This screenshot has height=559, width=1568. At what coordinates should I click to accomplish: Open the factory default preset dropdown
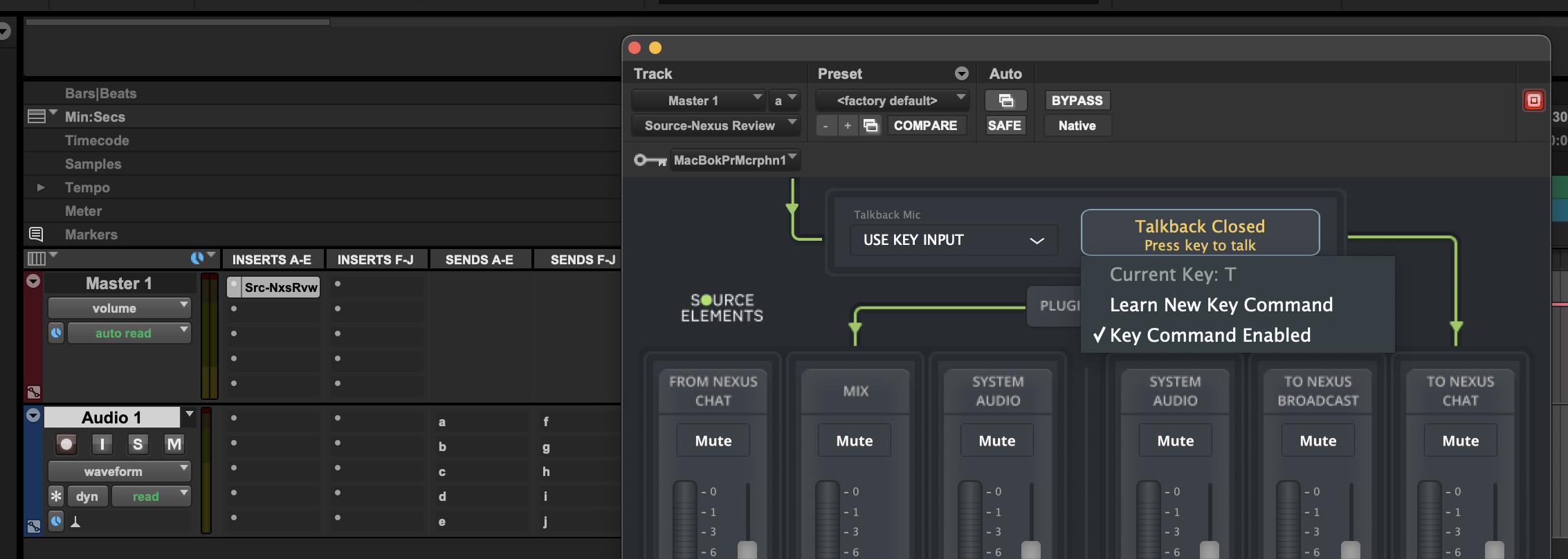tap(892, 100)
